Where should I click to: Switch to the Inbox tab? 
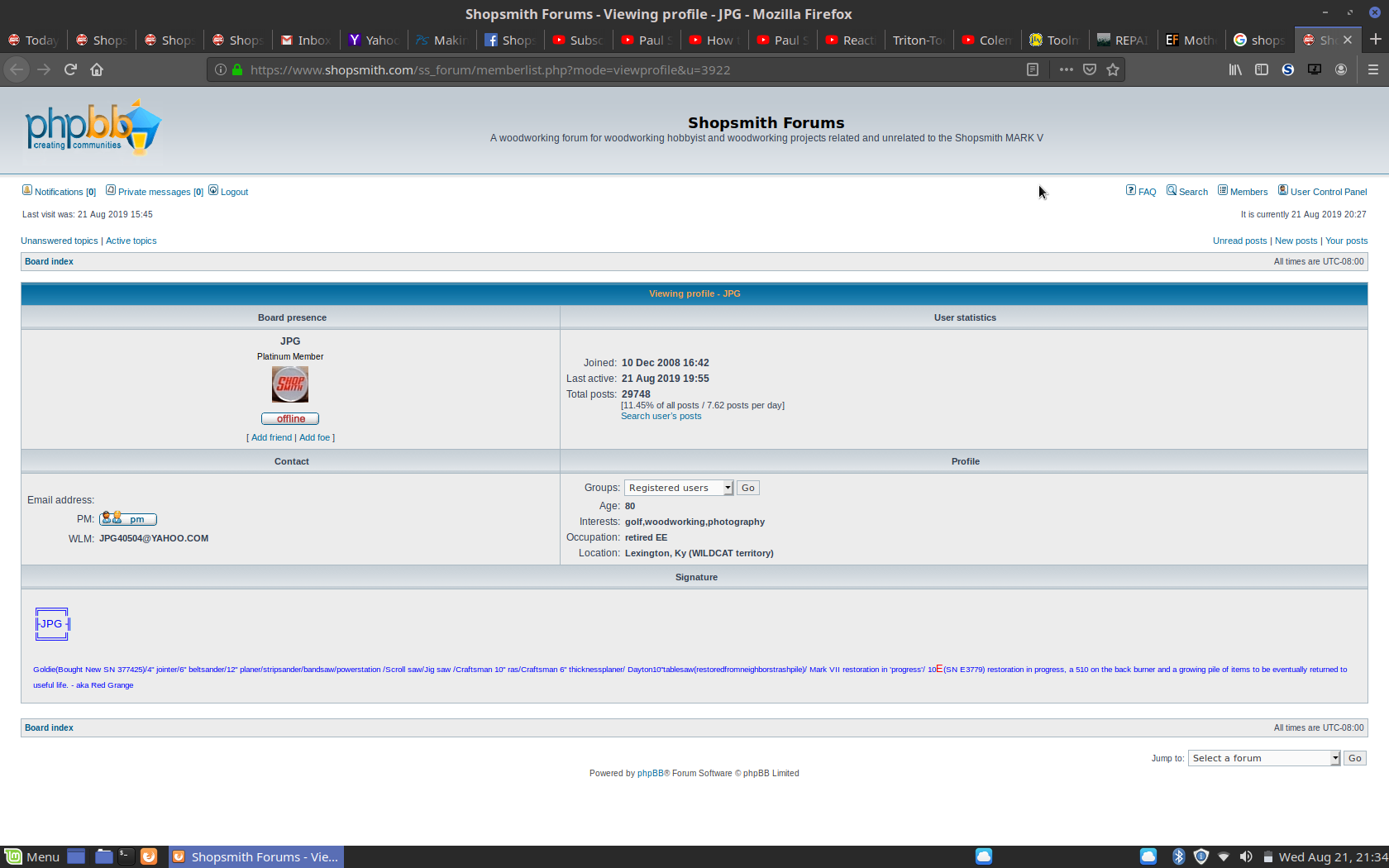(306, 40)
